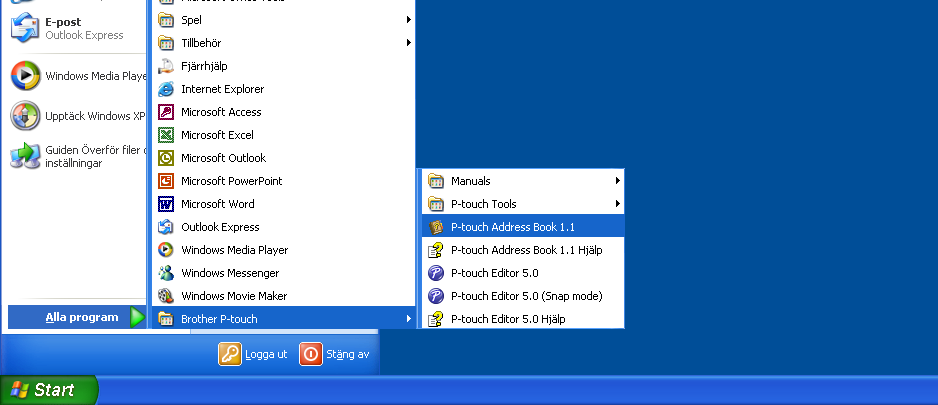
Task: Click Microsoft PowerPoint text
Action: (x=232, y=181)
